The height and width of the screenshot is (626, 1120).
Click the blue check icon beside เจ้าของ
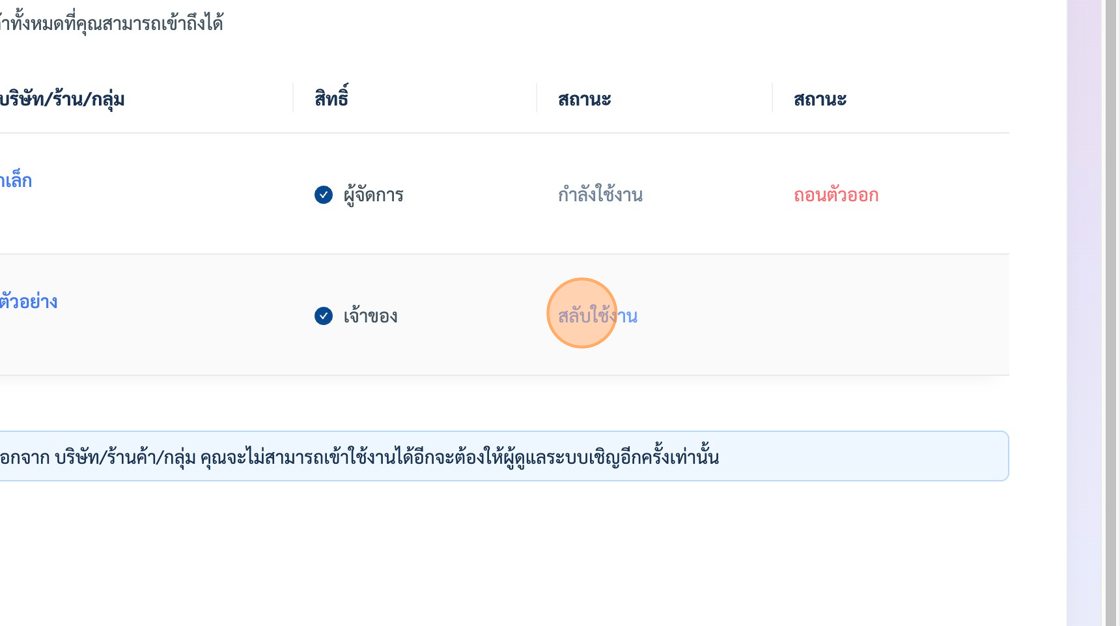pos(324,316)
